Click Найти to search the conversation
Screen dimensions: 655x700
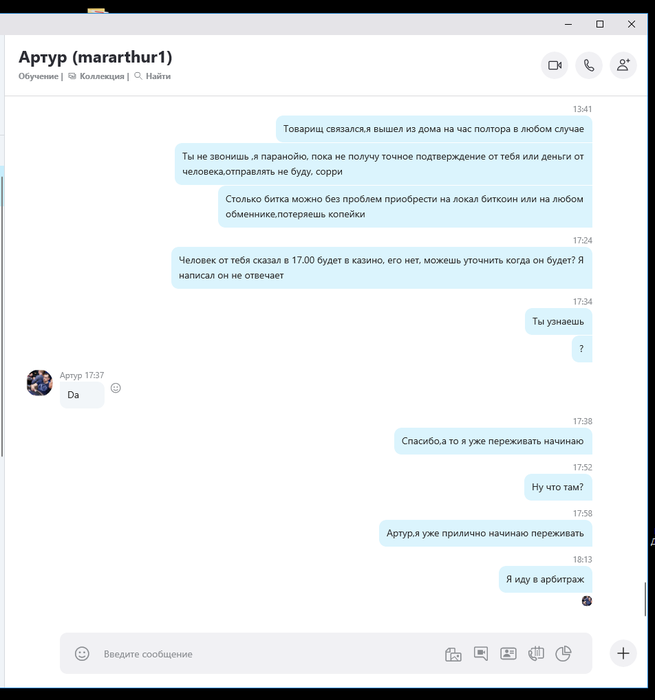pyautogui.click(x=153, y=76)
